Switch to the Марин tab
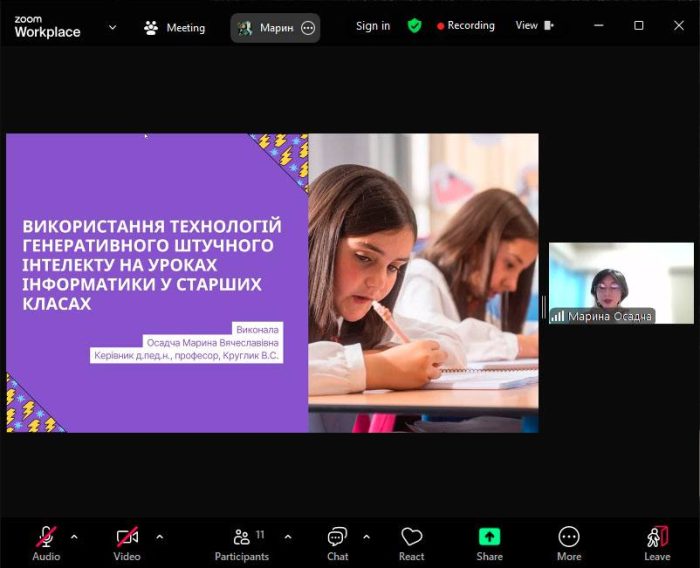 pos(275,27)
